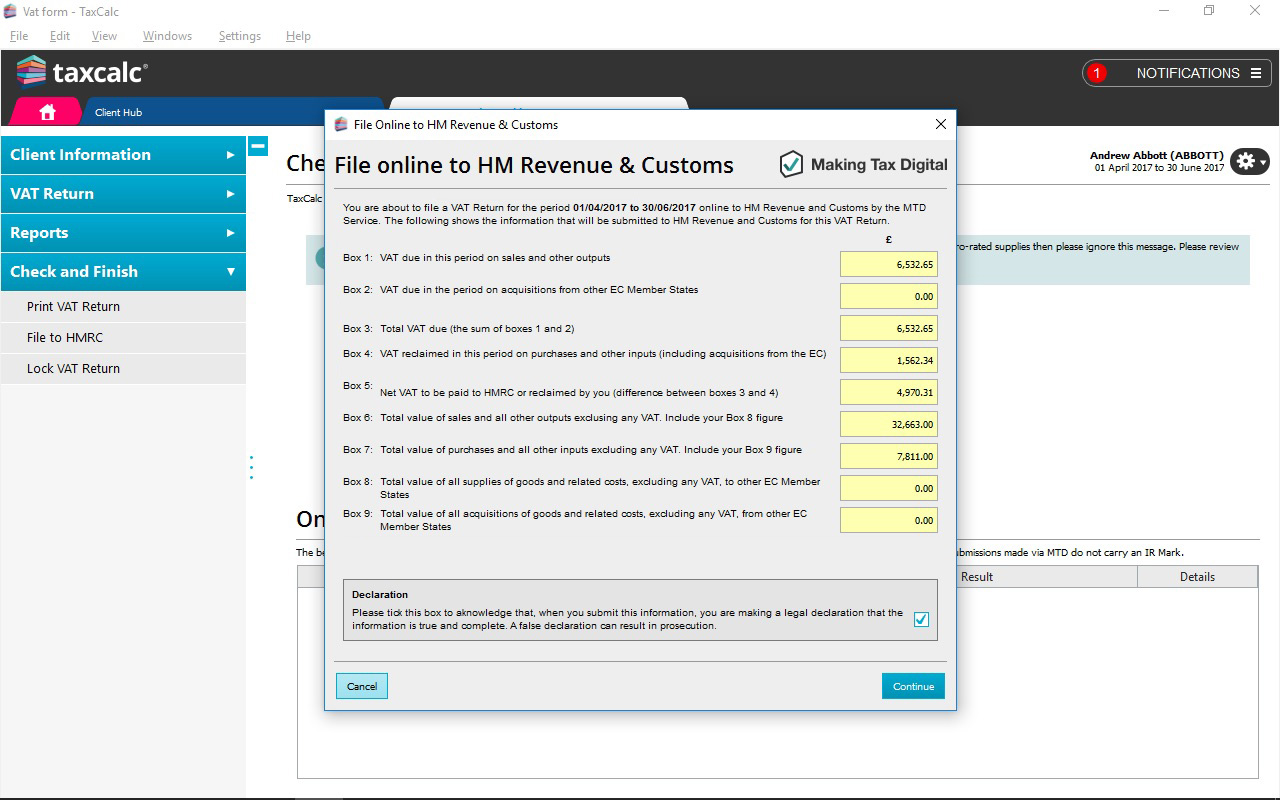Viewport: 1280px width, 800px height.
Task: Tick the legal declaration checkbox
Action: (x=921, y=619)
